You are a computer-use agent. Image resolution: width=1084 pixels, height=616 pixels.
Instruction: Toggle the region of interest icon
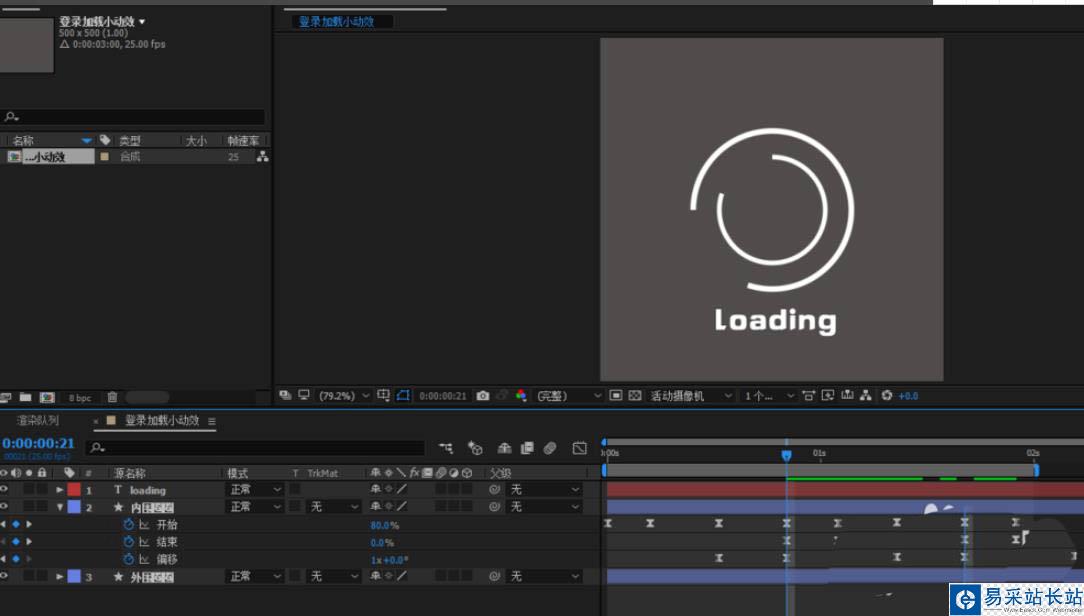tap(616, 395)
